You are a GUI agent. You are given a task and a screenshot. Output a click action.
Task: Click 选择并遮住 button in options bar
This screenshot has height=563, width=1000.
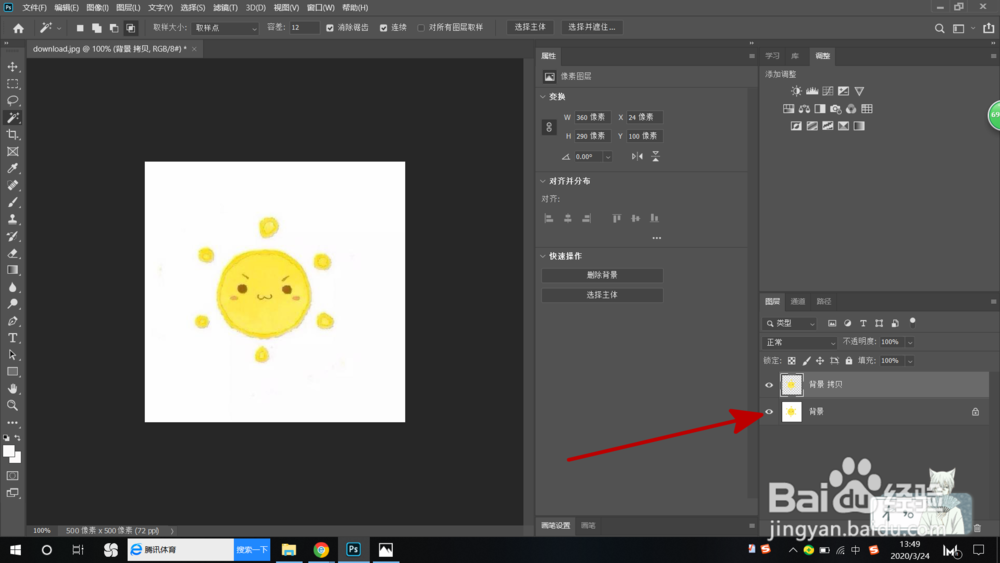[592, 27]
